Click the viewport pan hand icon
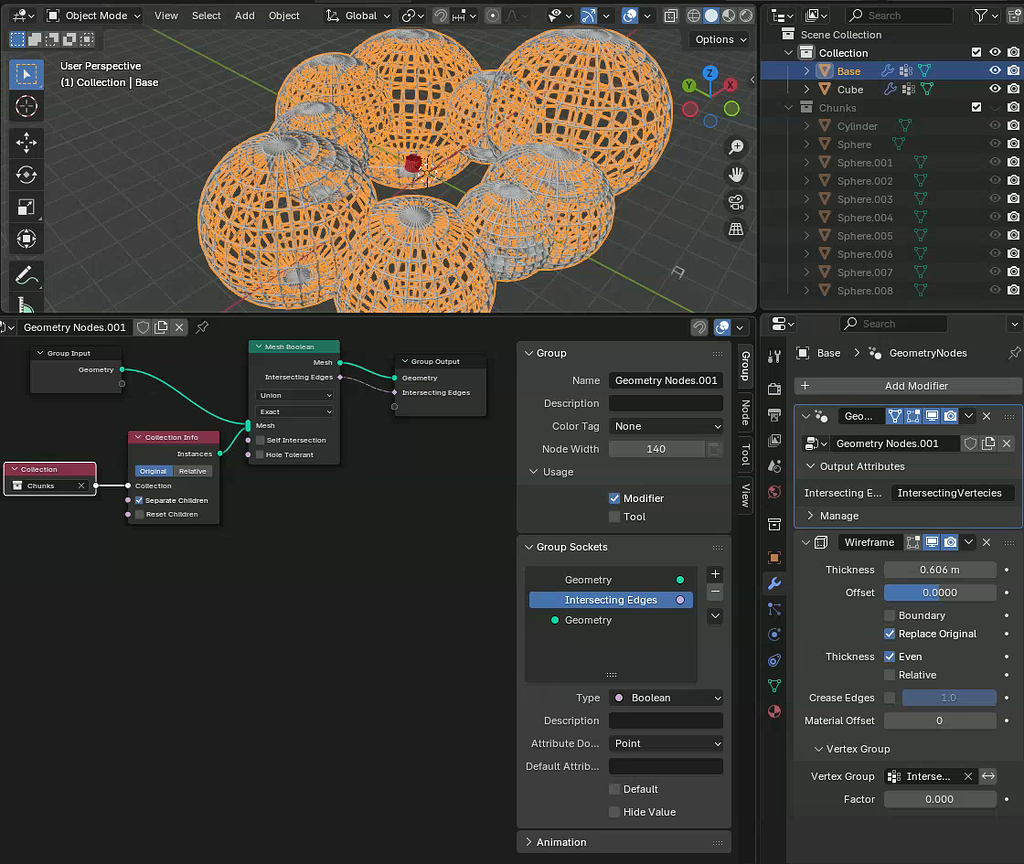Image resolution: width=1024 pixels, height=864 pixels. point(736,175)
